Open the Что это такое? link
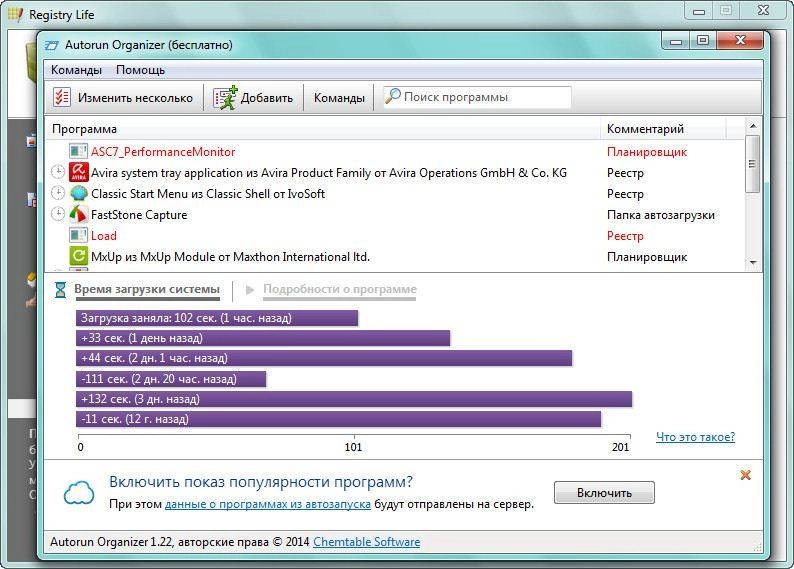 click(695, 437)
